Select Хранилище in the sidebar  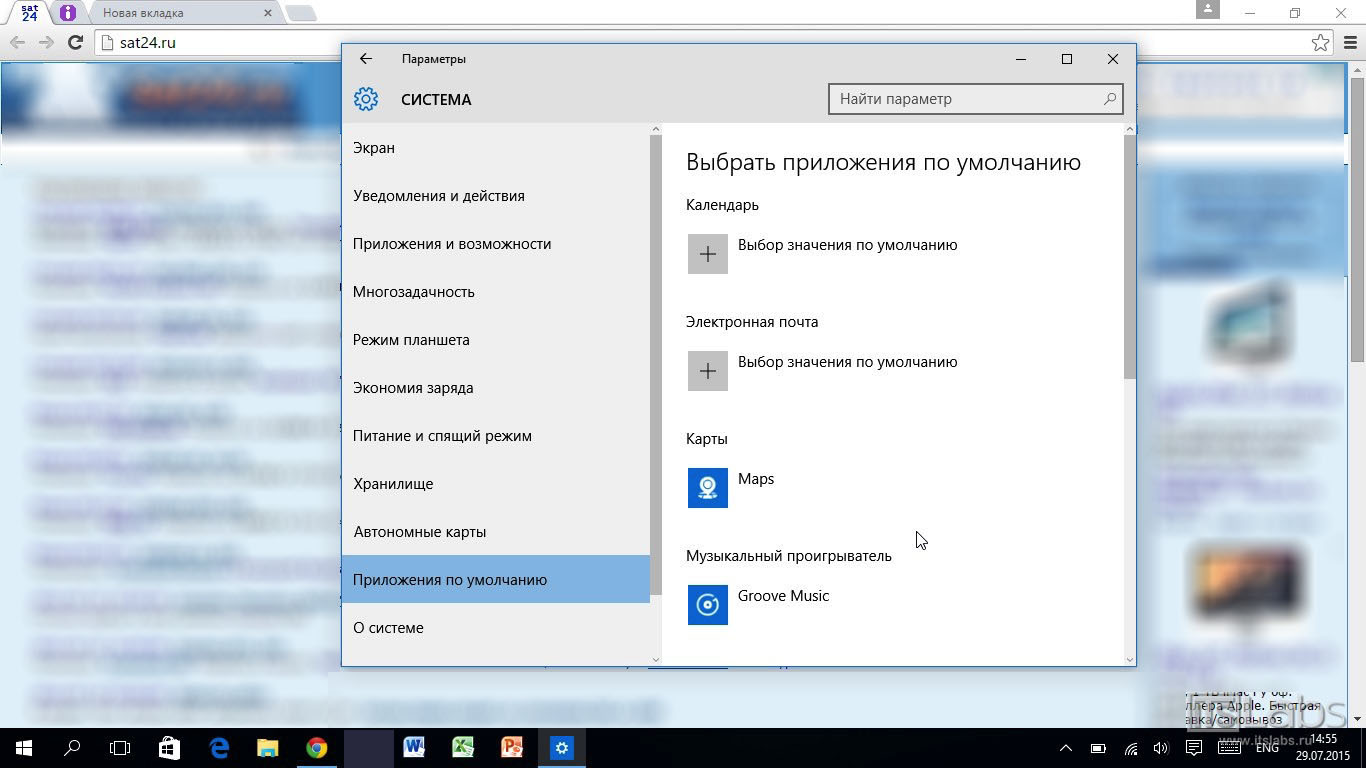[x=496, y=484]
